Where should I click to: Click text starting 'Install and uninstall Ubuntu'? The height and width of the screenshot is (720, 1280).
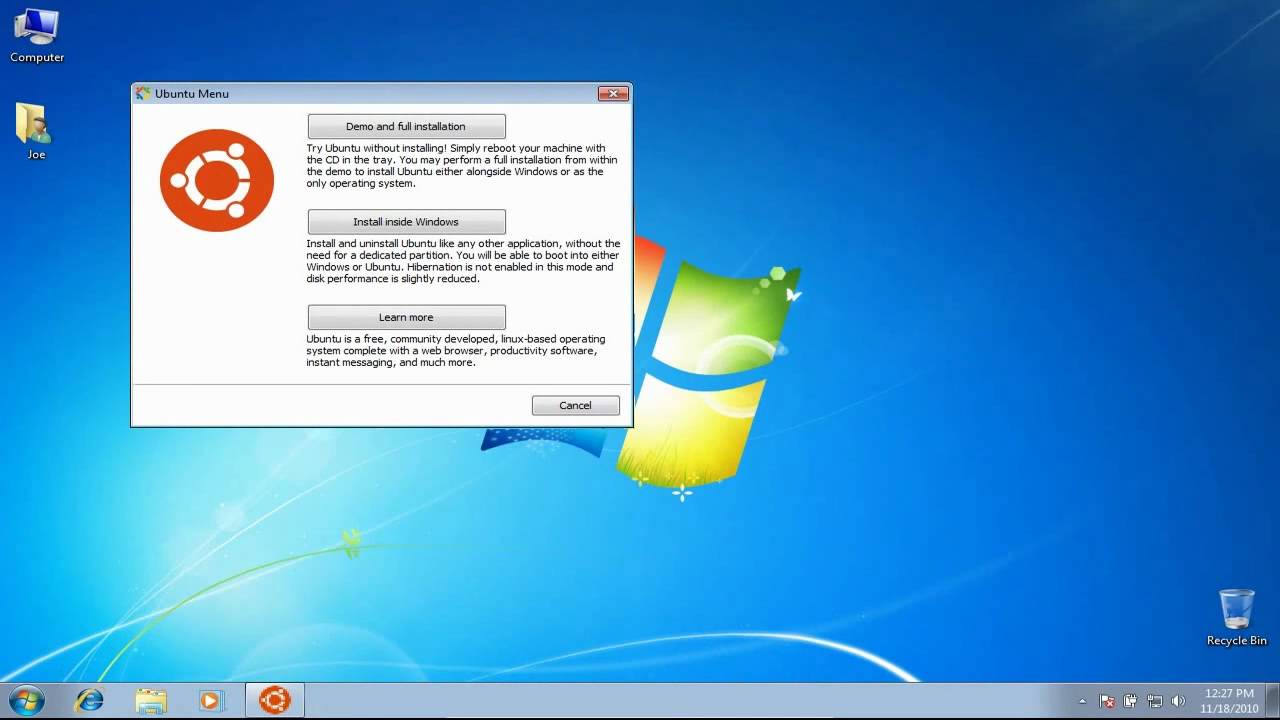click(463, 261)
